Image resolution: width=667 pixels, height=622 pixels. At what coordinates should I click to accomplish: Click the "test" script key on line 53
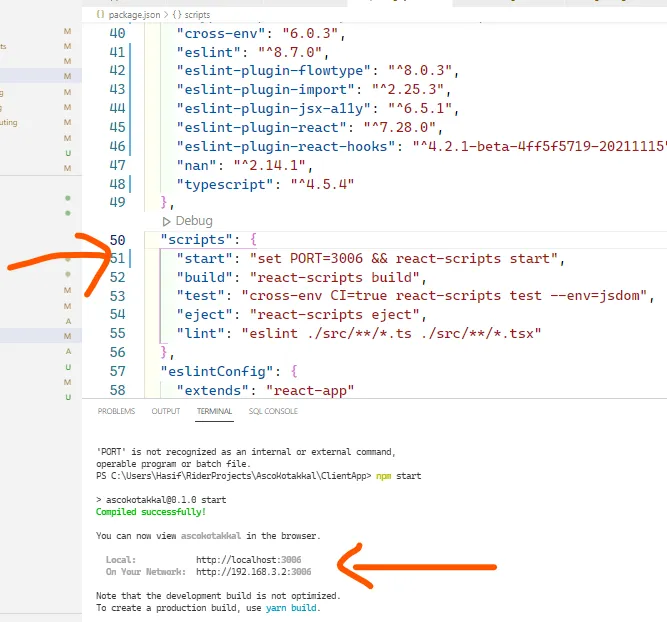coord(201,296)
